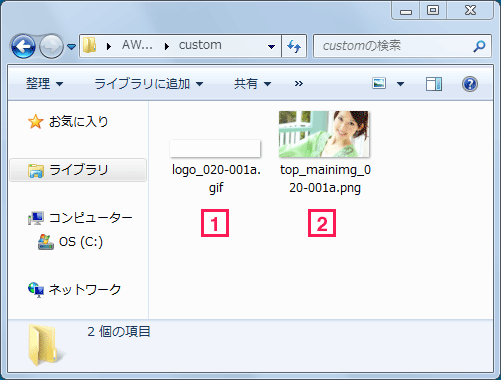
Task: Minimize the explorer window
Action: point(406,11)
